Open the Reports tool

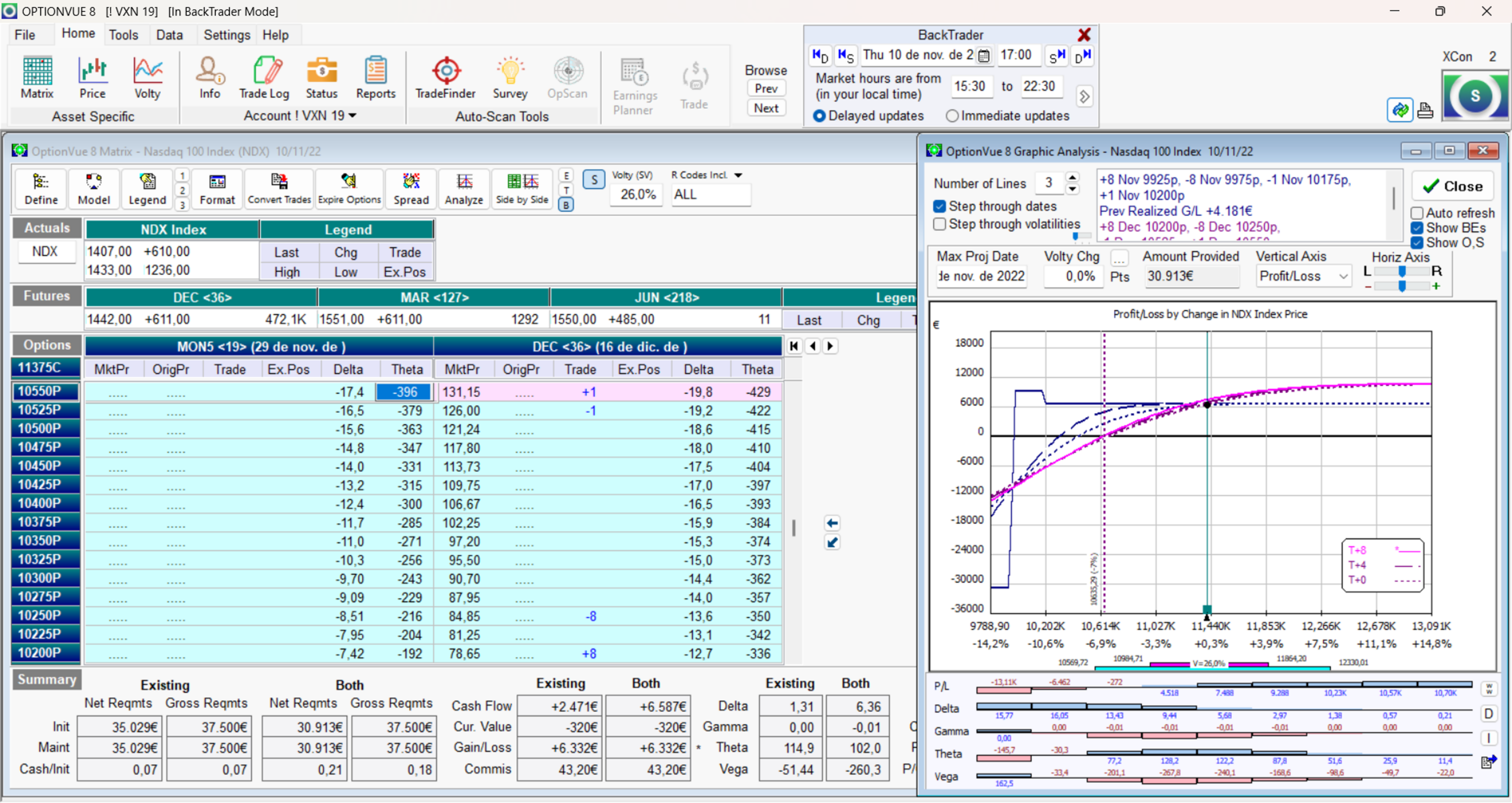click(x=375, y=78)
